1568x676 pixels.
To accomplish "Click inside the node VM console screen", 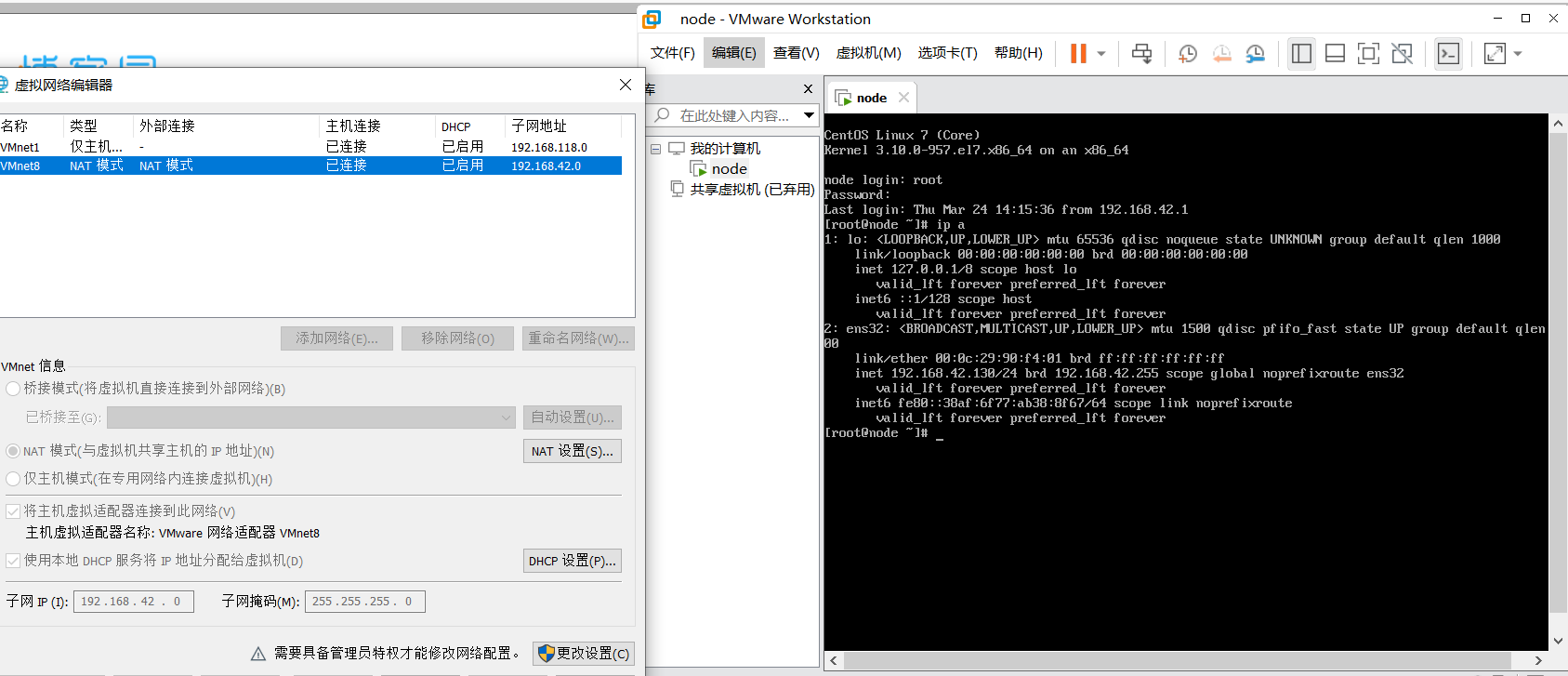I will coord(1186,381).
